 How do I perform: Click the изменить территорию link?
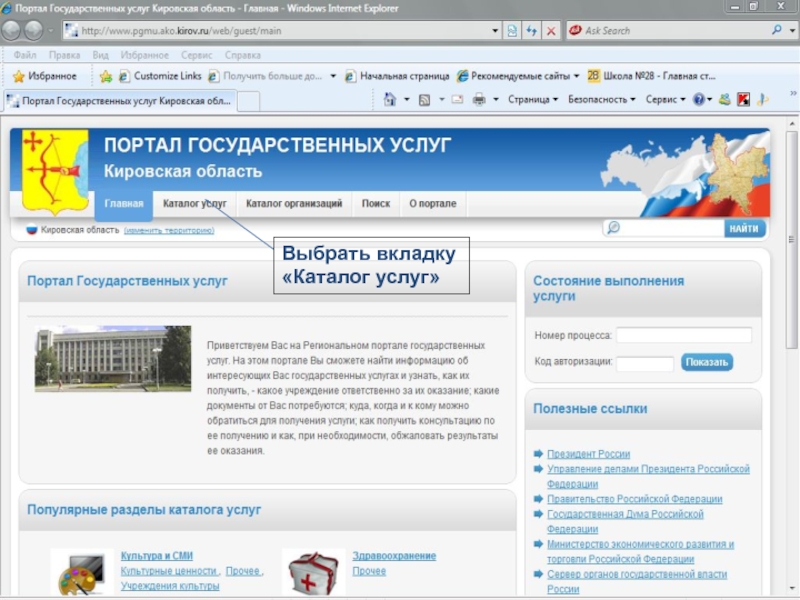click(x=169, y=231)
